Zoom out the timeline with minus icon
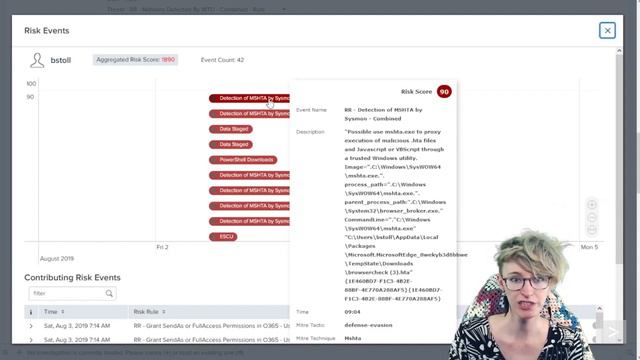This screenshot has height=360, width=640. (592, 218)
